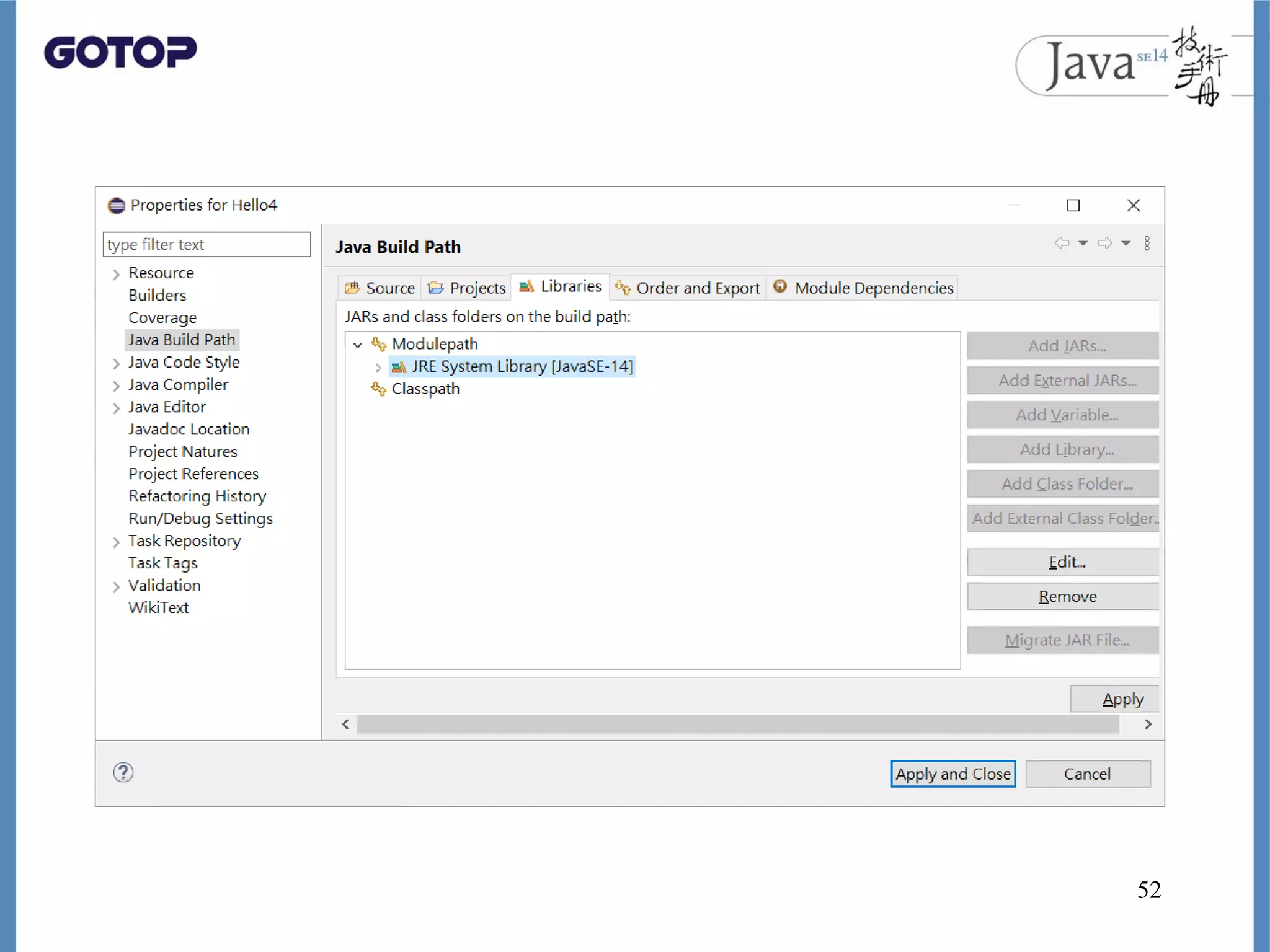Expand the JRE System Library node
This screenshot has width=1270, height=952.
tap(378, 368)
